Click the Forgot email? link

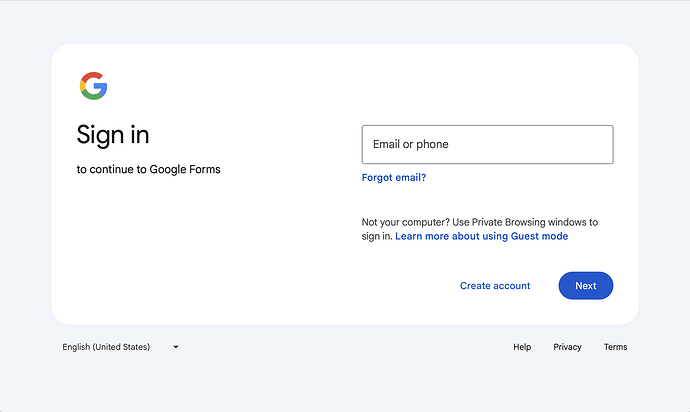394,178
